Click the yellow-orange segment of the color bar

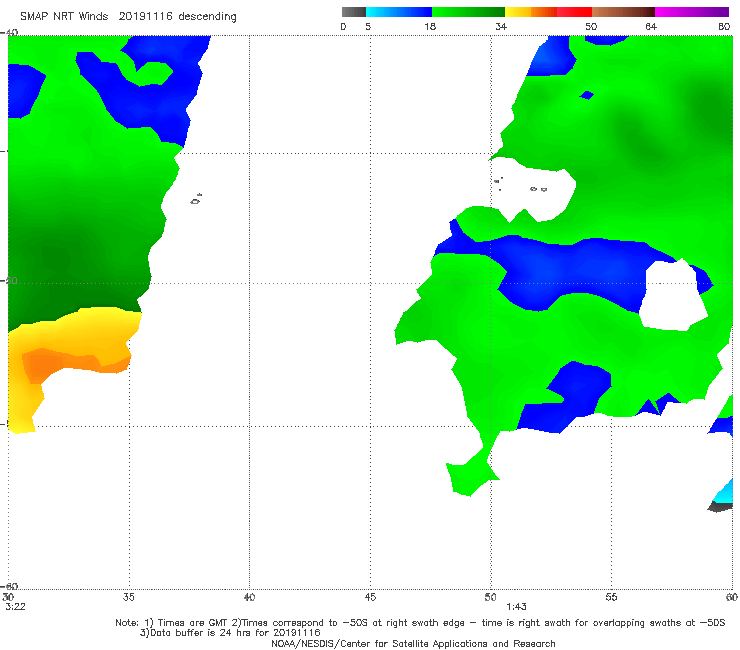pyautogui.click(x=530, y=12)
